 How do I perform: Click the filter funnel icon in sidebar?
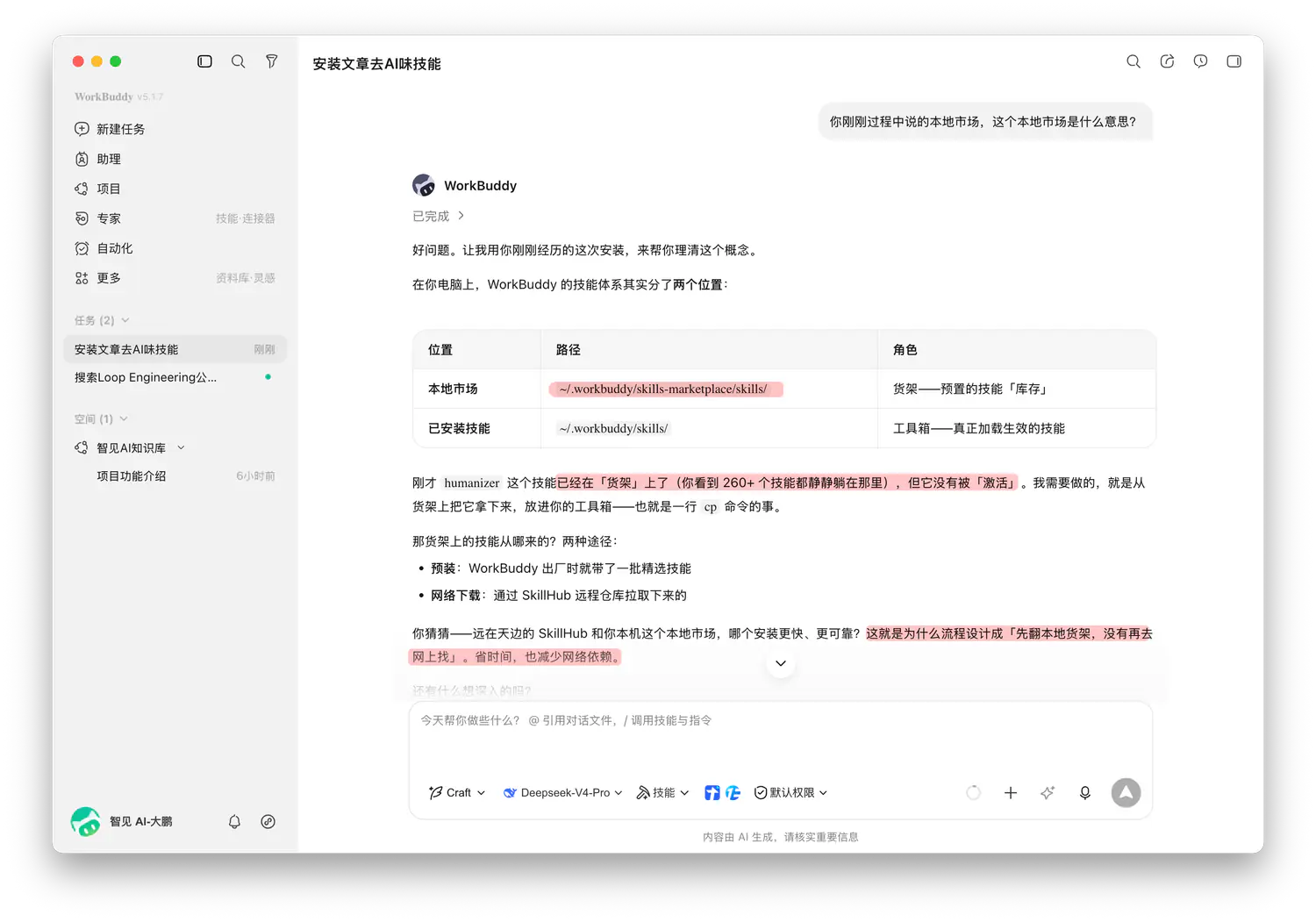[272, 61]
